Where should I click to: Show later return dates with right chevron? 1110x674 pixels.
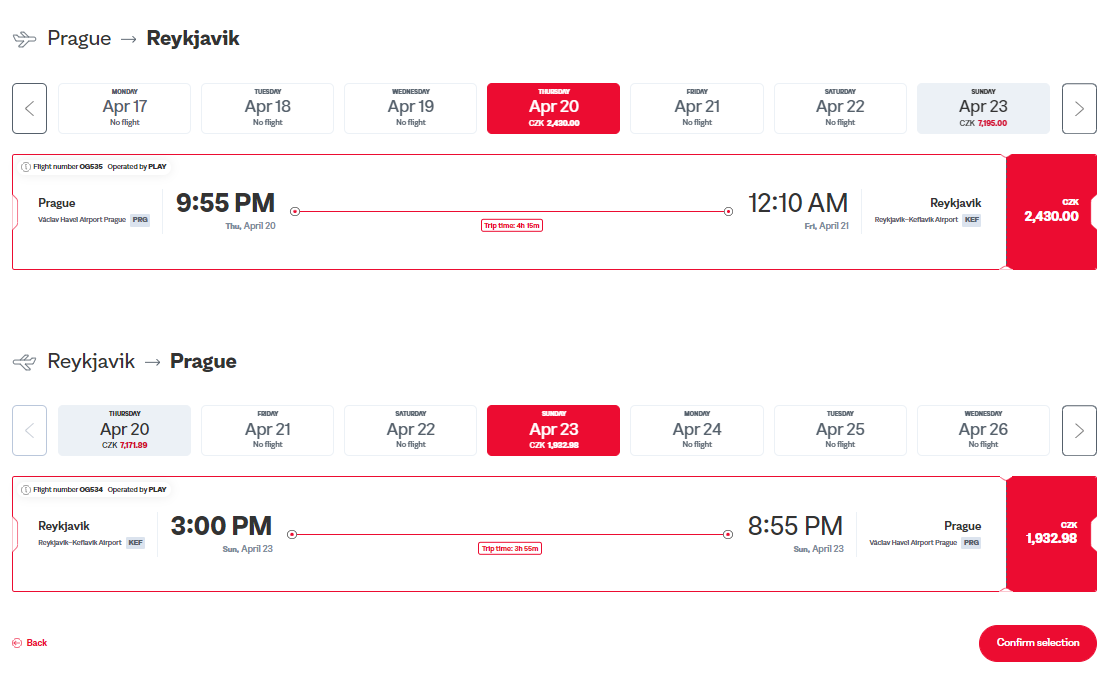1079,430
